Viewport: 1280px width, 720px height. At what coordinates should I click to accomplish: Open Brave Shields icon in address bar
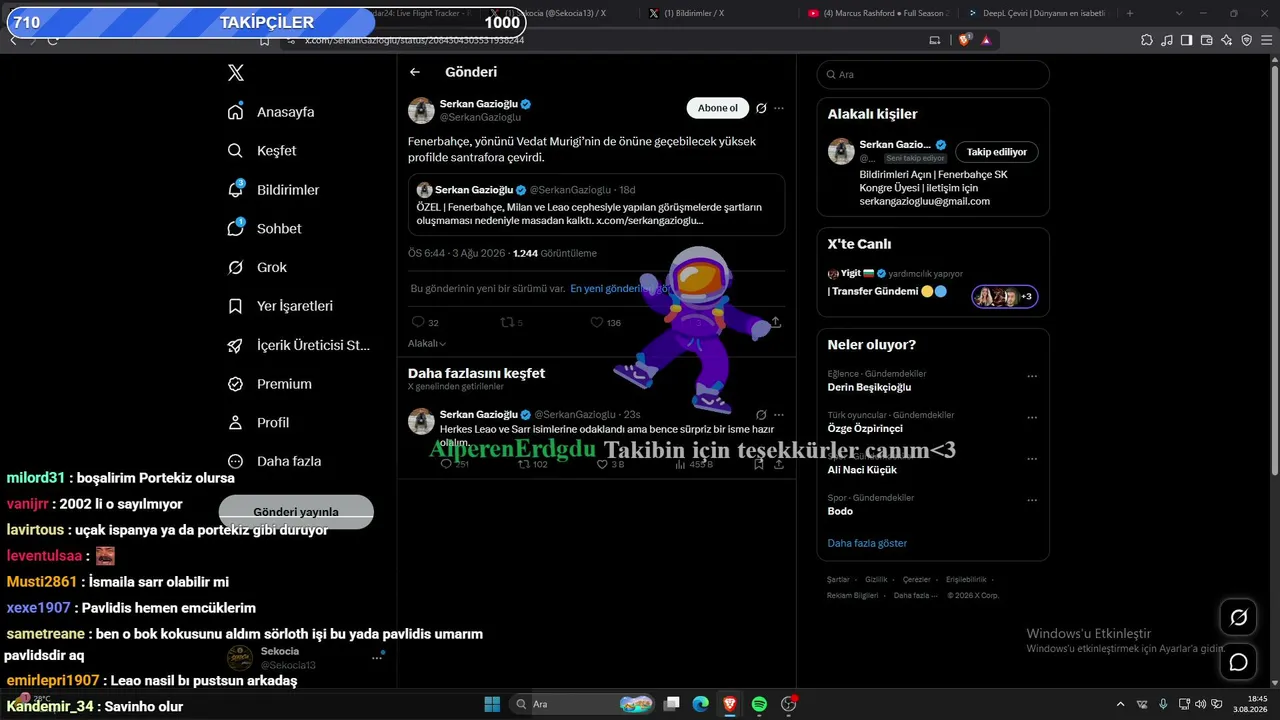coord(965,40)
